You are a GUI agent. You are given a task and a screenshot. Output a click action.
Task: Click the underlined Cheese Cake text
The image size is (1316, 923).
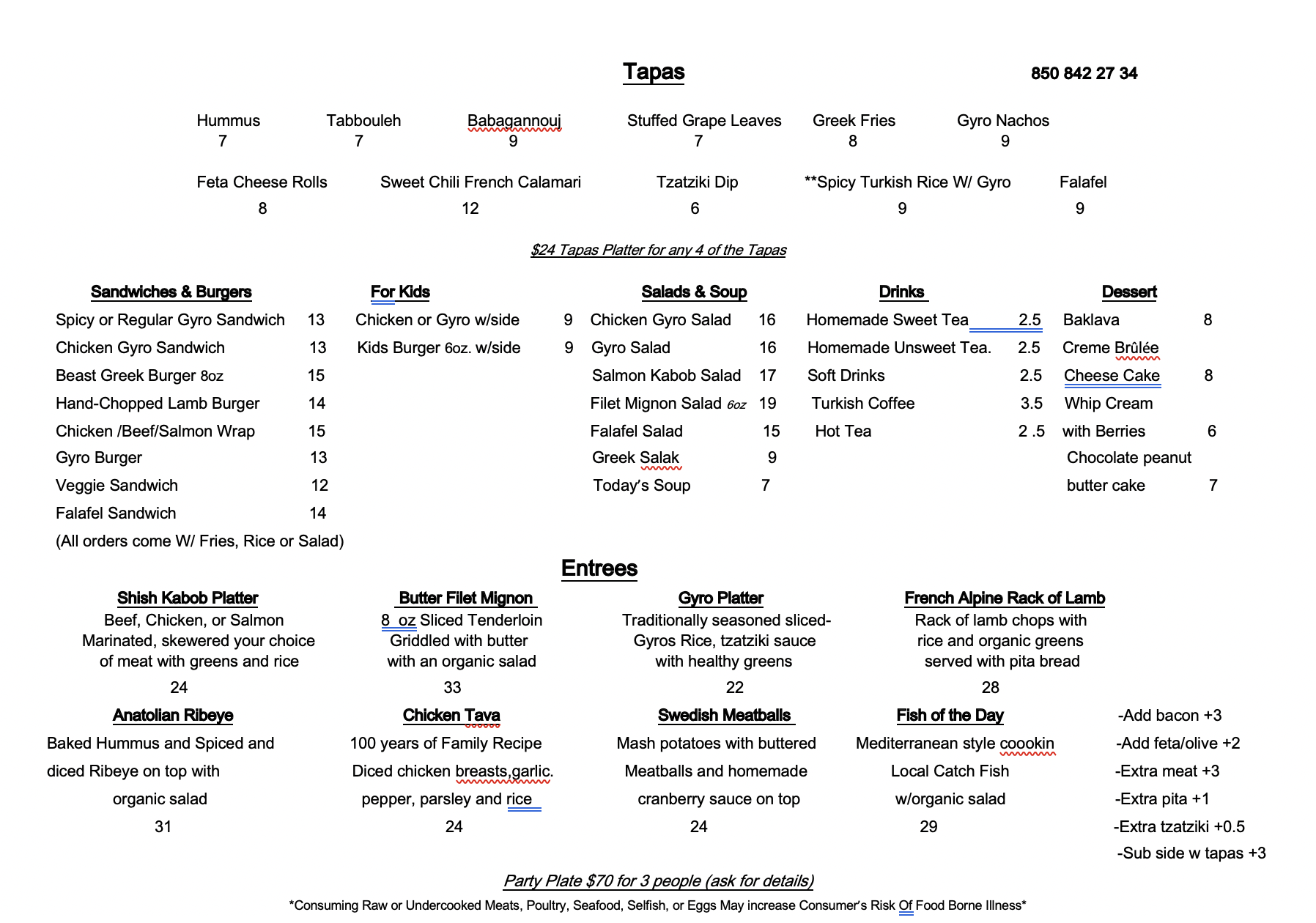pyautogui.click(x=1112, y=376)
